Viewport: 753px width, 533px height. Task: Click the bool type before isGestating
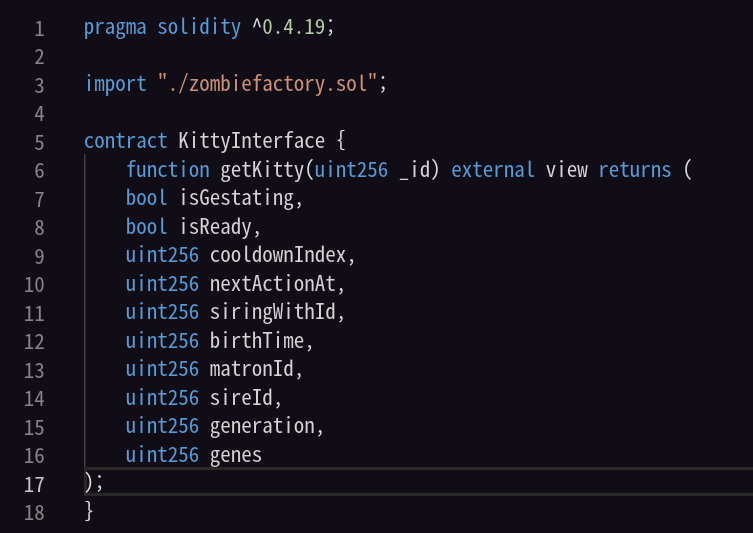coord(146,198)
